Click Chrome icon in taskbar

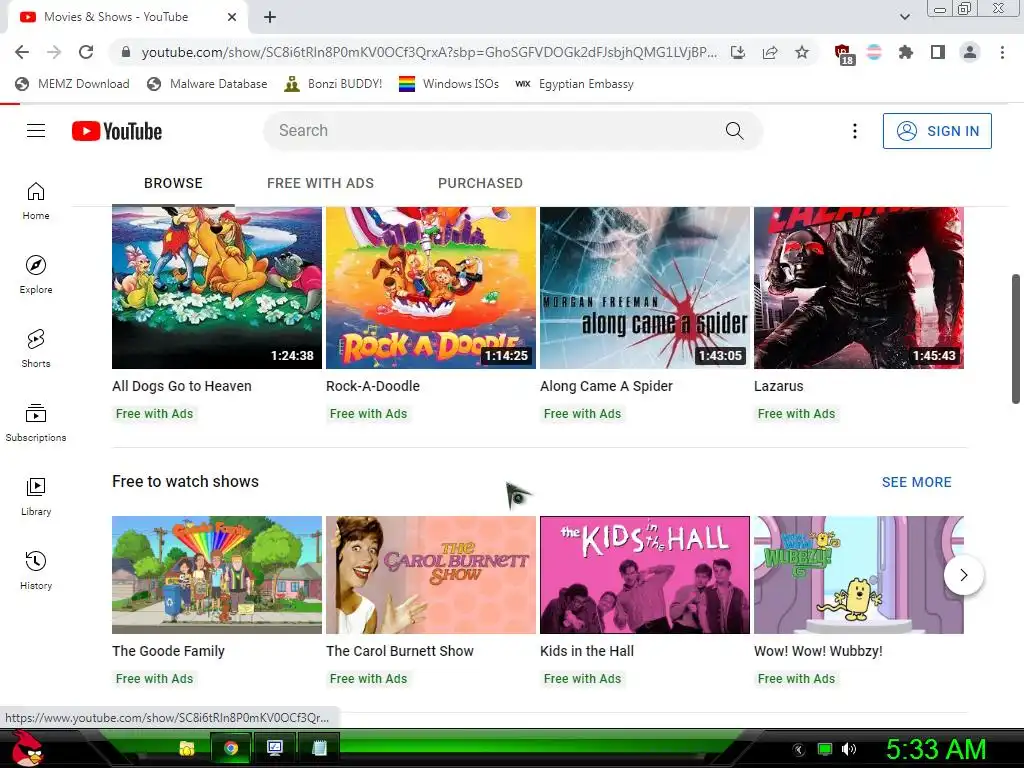tap(231, 748)
